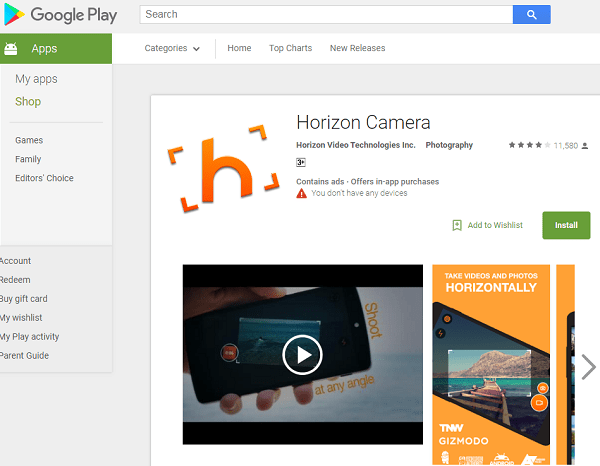600x466 pixels.
Task: Click 'You don't have any devices' message
Action: point(359,193)
